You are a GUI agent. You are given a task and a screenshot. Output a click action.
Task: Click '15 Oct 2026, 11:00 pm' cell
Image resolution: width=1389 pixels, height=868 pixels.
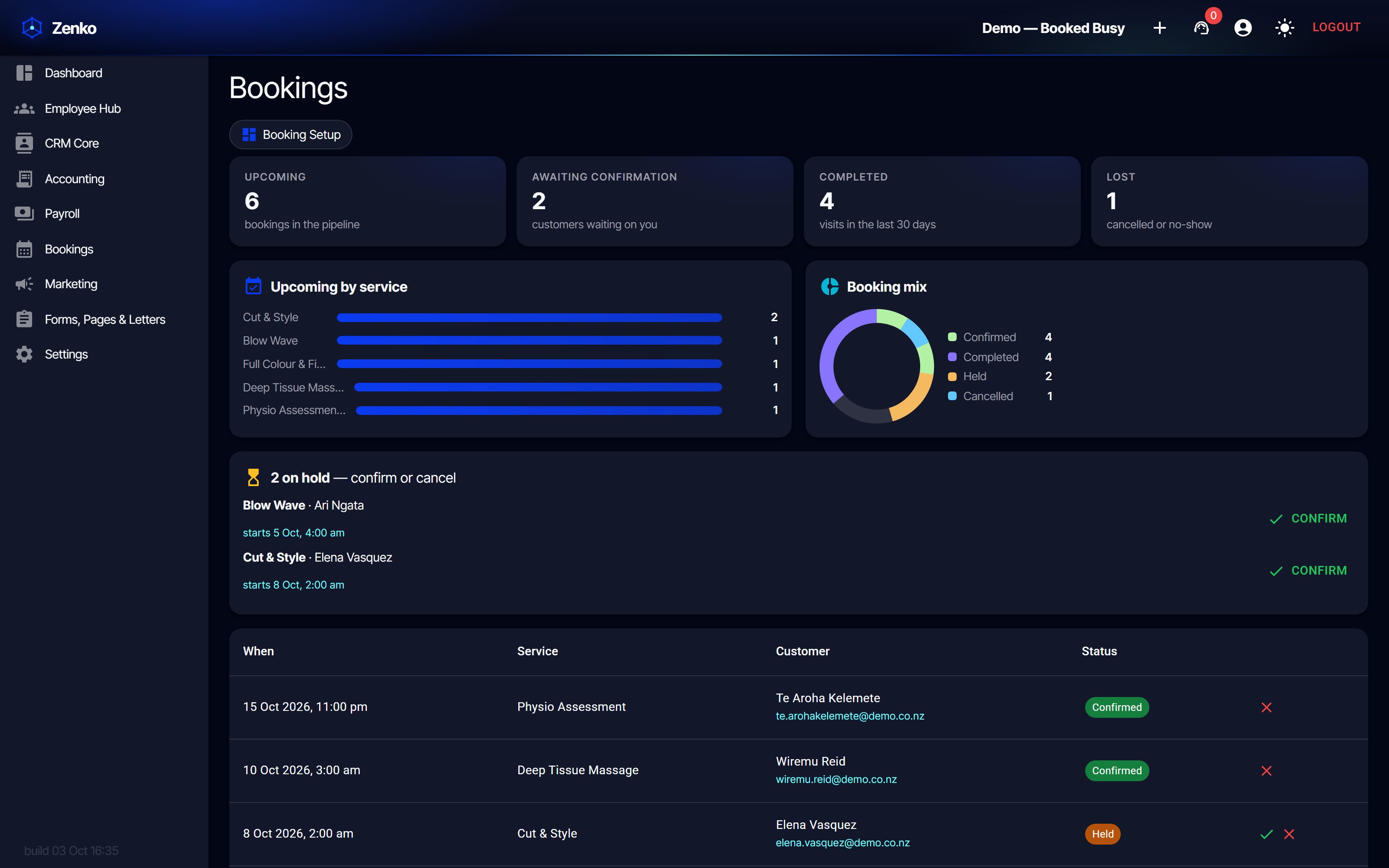305,707
